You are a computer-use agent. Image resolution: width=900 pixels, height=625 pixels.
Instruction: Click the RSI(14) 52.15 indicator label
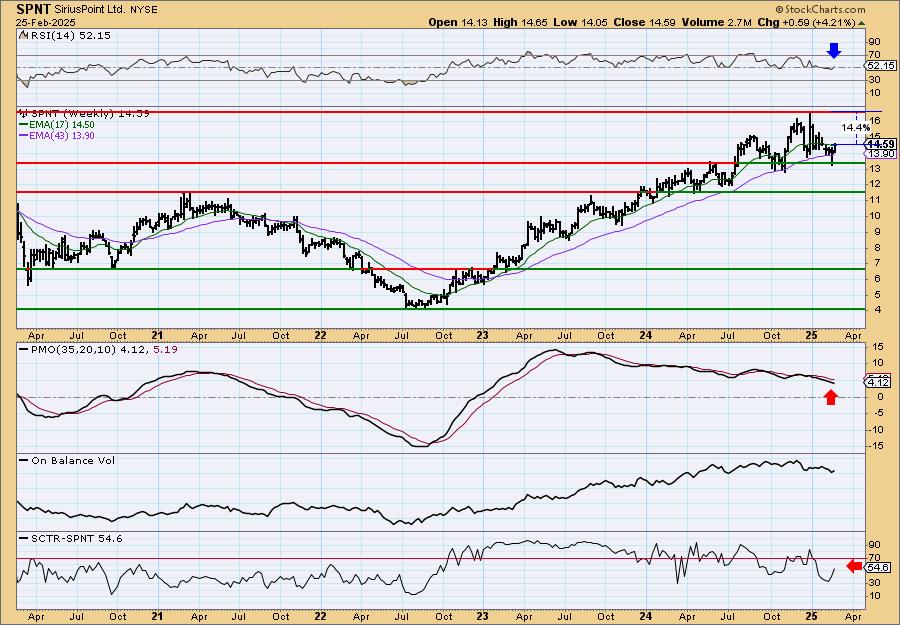(x=69, y=35)
